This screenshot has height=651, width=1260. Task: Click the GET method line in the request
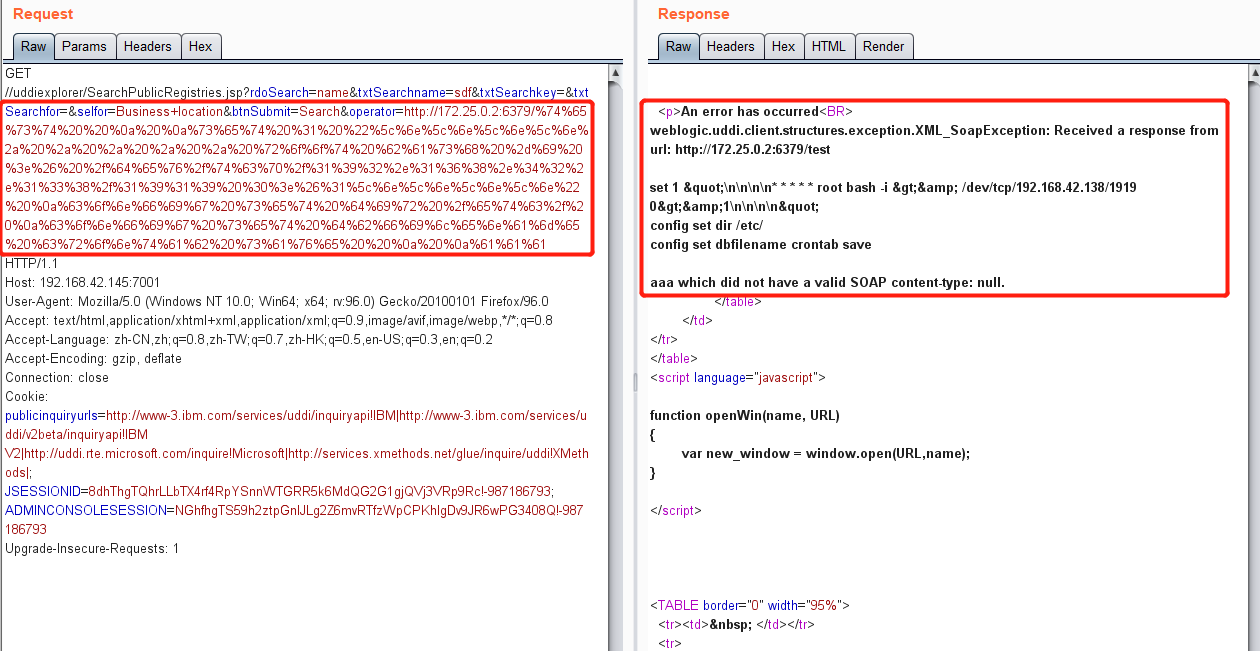[x=18, y=74]
